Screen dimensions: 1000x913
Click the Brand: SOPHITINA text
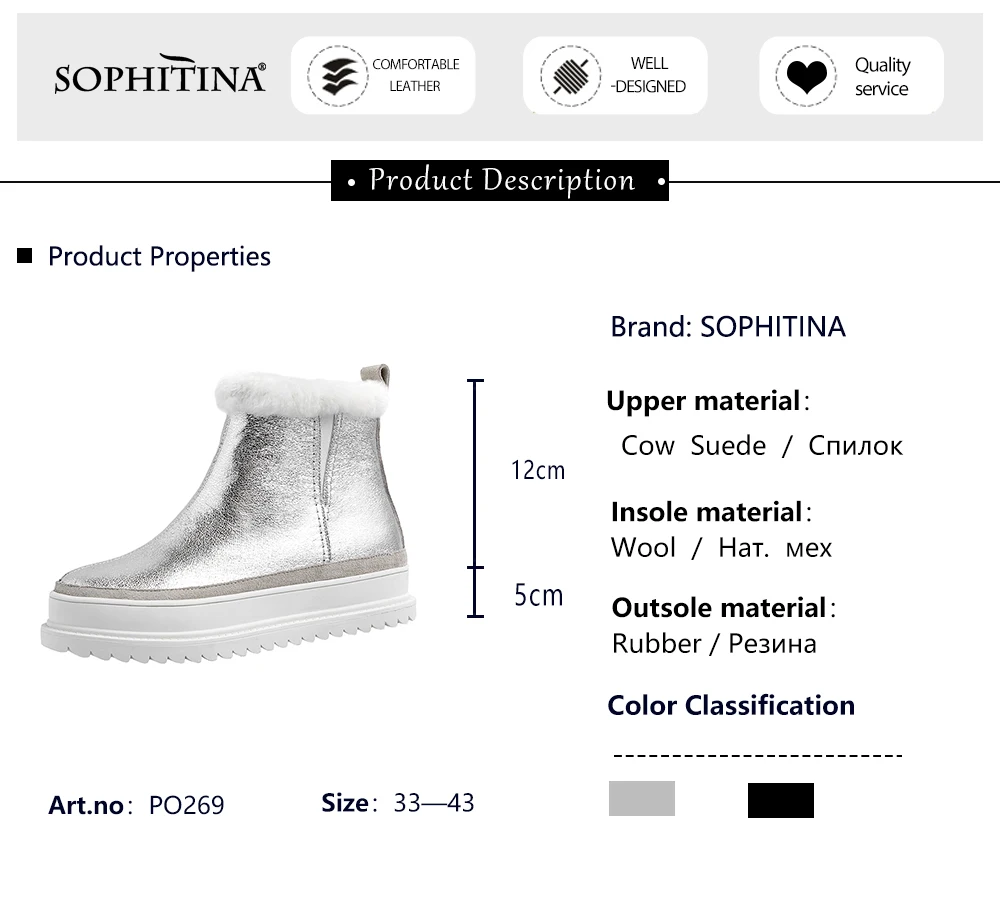click(x=728, y=327)
